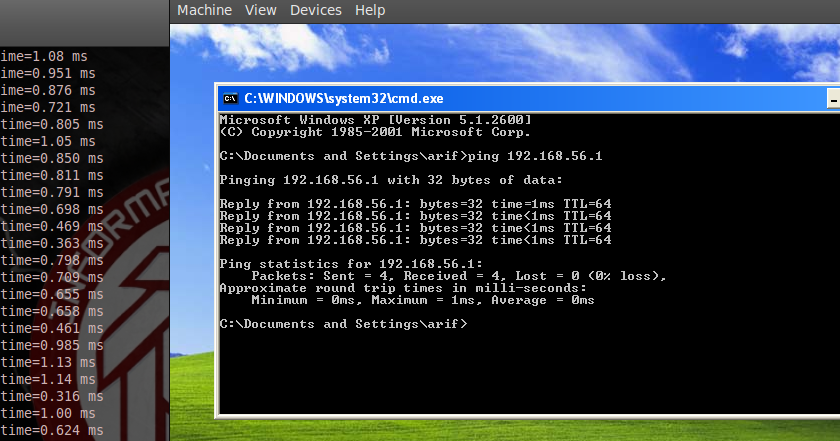Click 'time=0.316 ms' in the left terminal
The width and height of the screenshot is (840, 441).
tap(52, 397)
